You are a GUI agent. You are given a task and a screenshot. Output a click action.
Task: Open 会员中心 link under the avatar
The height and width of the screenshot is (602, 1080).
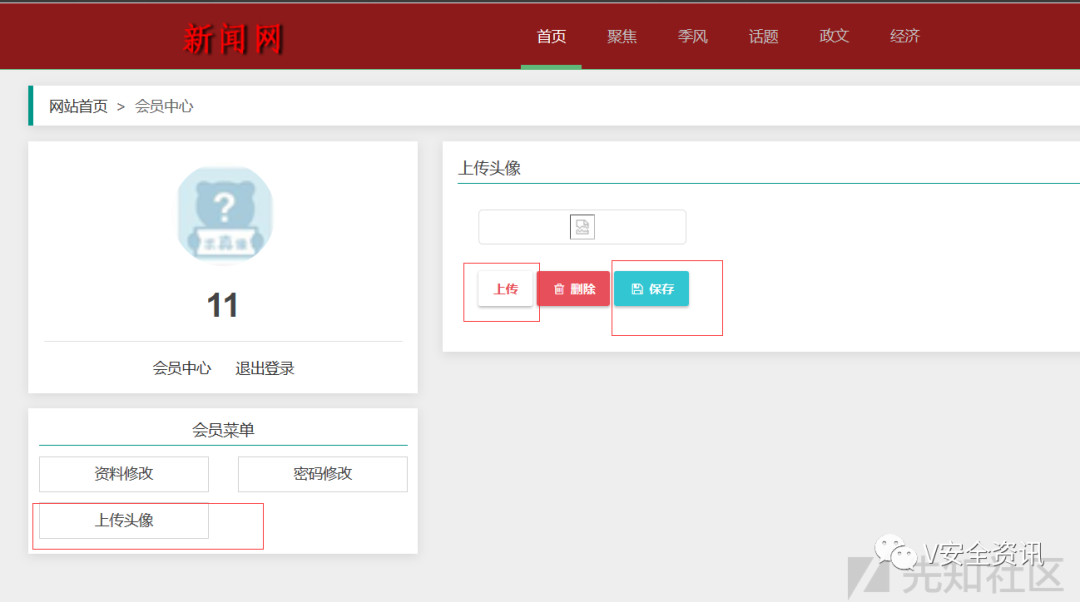coord(182,369)
